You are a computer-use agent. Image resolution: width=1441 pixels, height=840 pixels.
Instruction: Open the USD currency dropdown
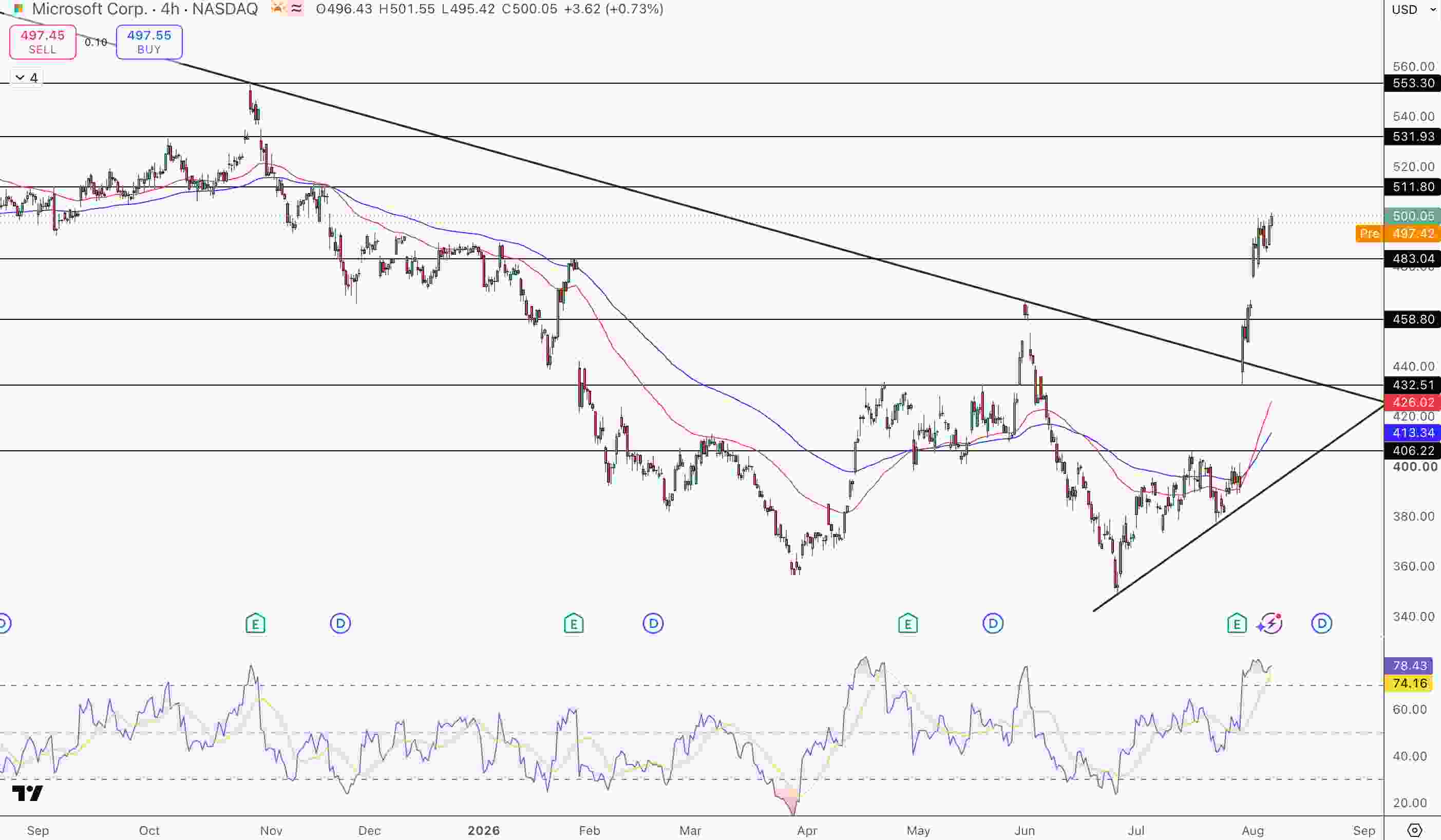[x=1414, y=9]
